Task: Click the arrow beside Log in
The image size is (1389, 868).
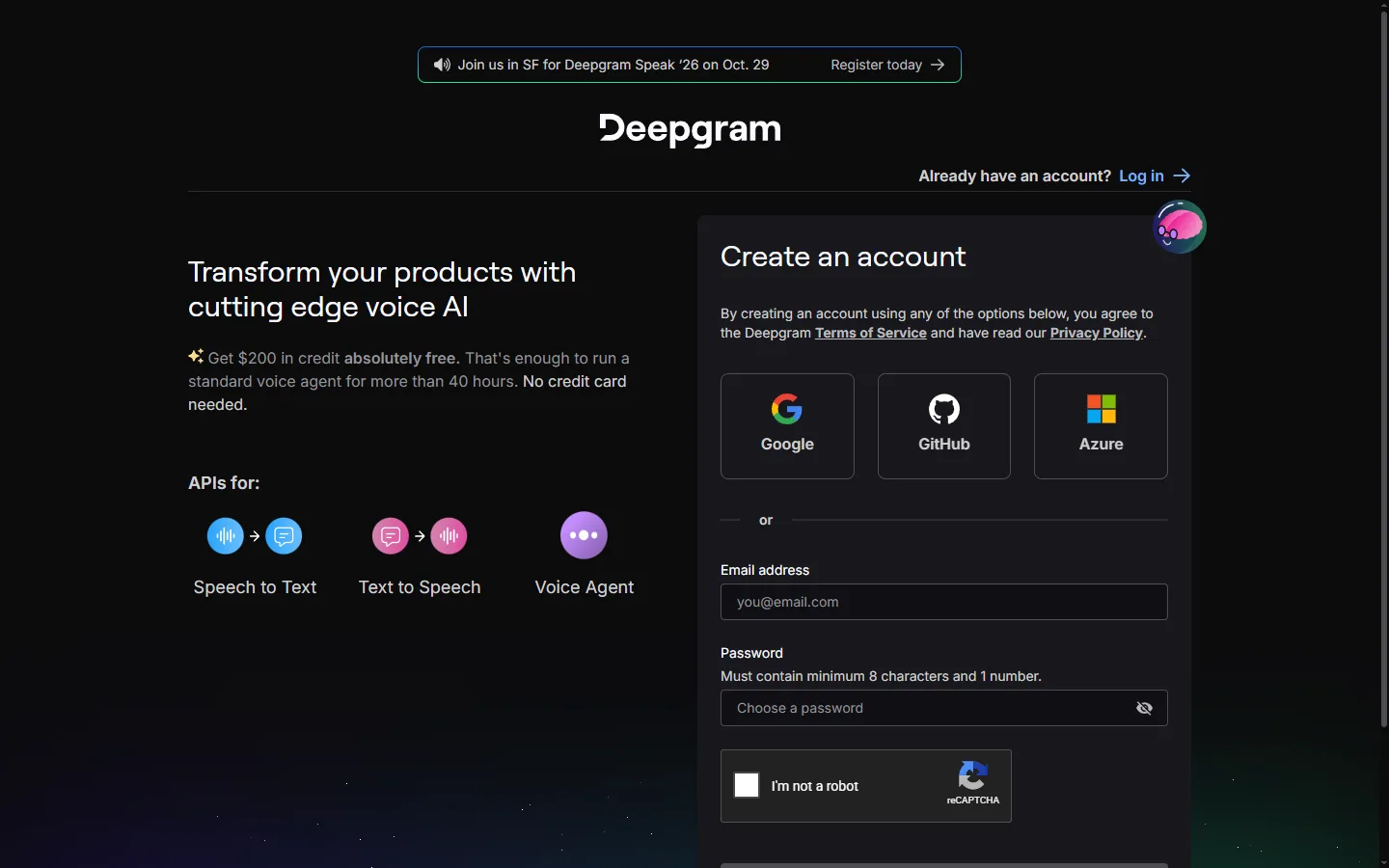Action: pyautogui.click(x=1183, y=176)
